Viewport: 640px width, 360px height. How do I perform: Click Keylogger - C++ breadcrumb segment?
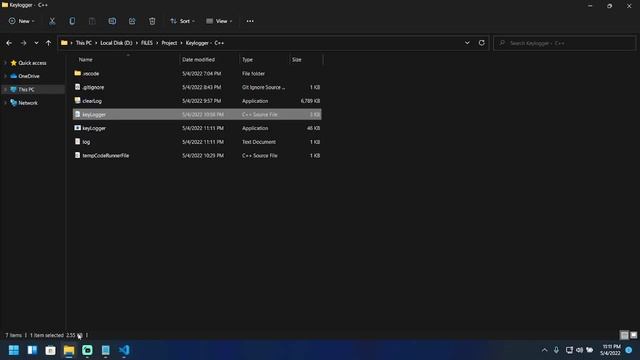(205, 43)
